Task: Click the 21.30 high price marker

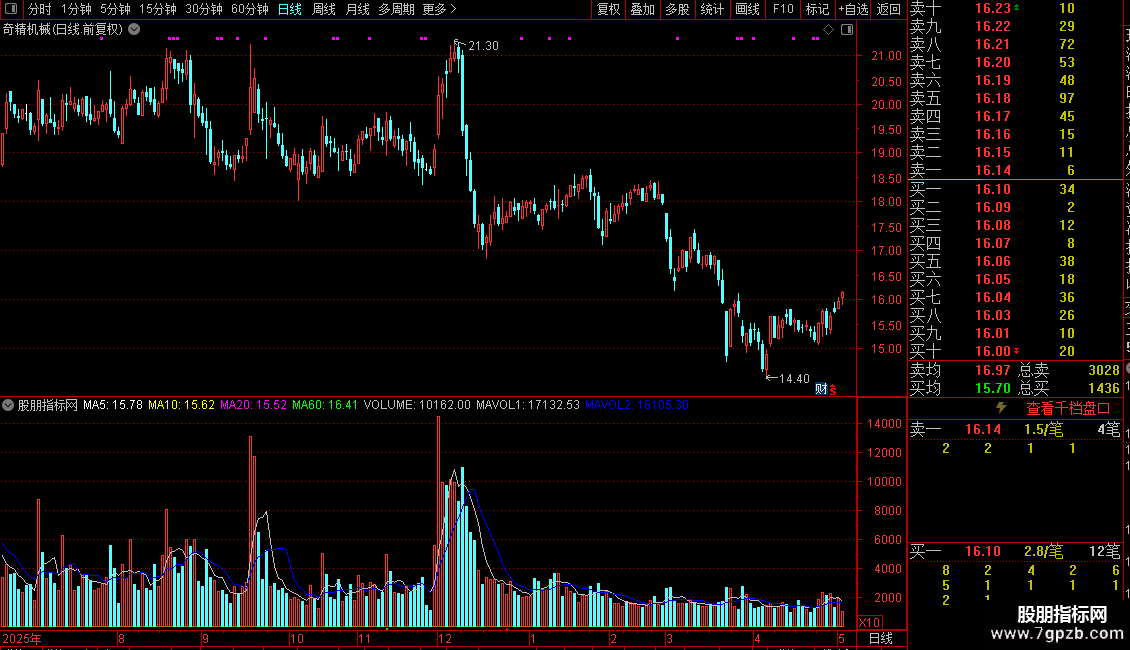Action: (483, 45)
